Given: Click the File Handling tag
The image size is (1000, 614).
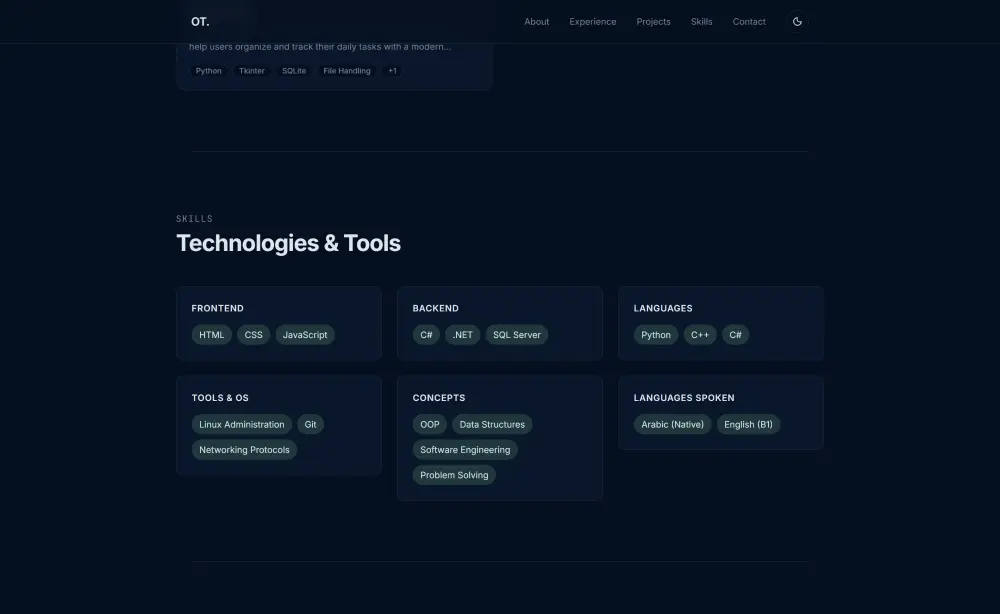Looking at the screenshot, I should click(x=346, y=70).
